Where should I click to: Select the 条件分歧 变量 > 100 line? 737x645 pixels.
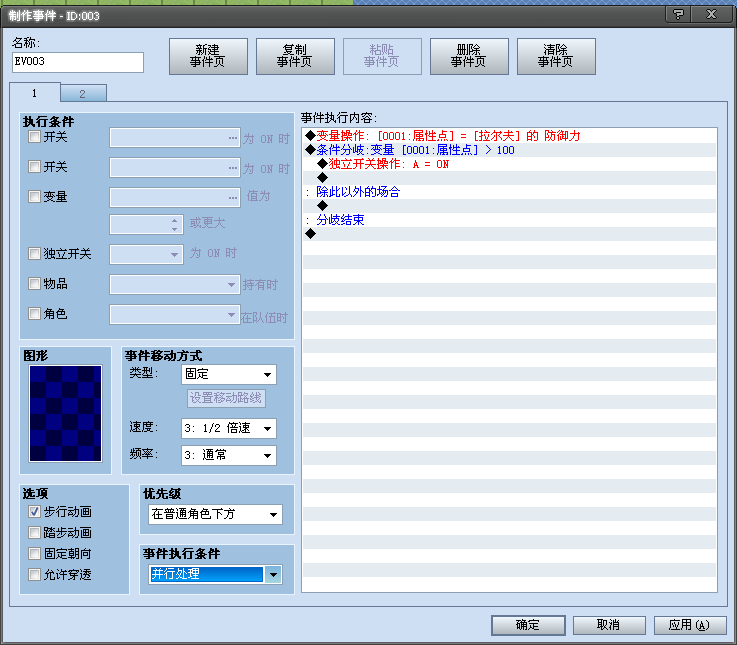click(510, 150)
